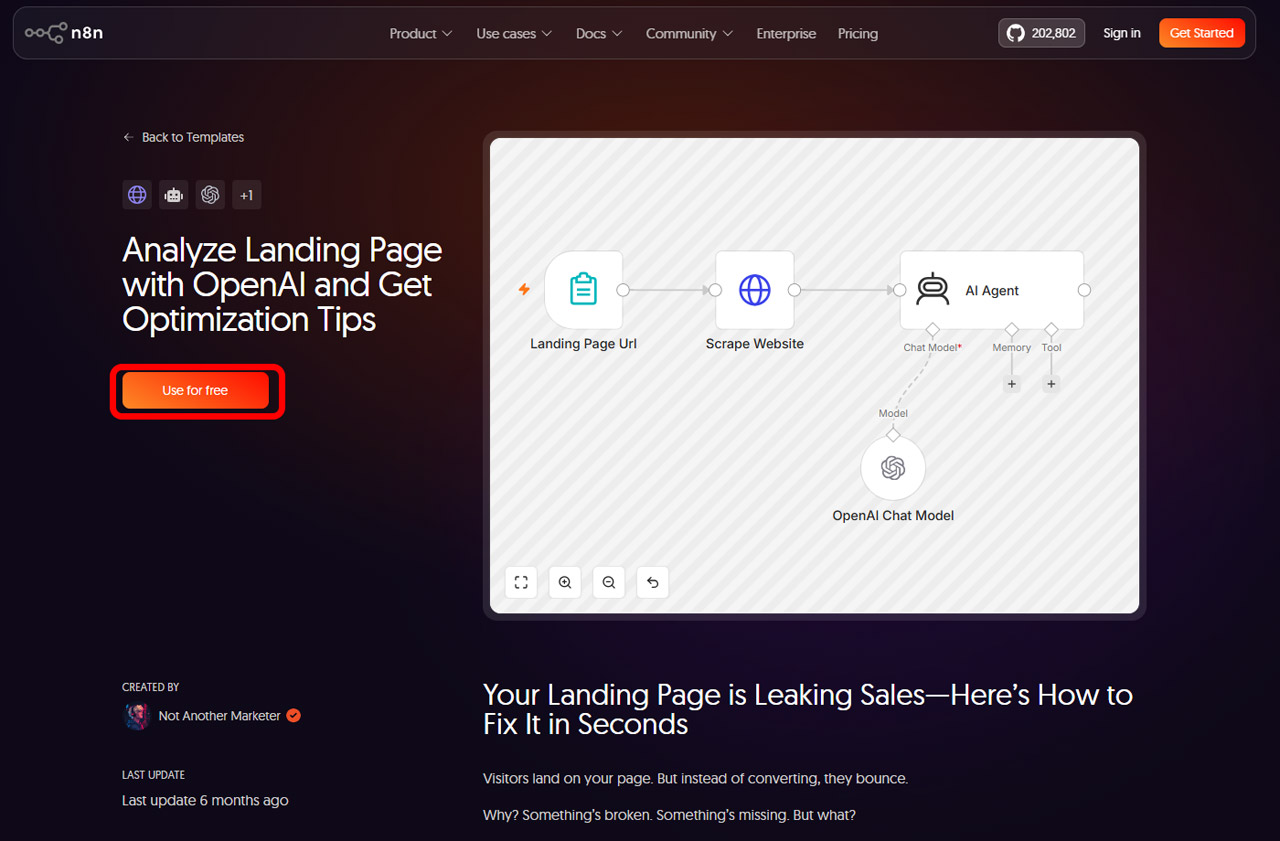Click the lightning trigger icon beside Landing Page Url

[524, 290]
